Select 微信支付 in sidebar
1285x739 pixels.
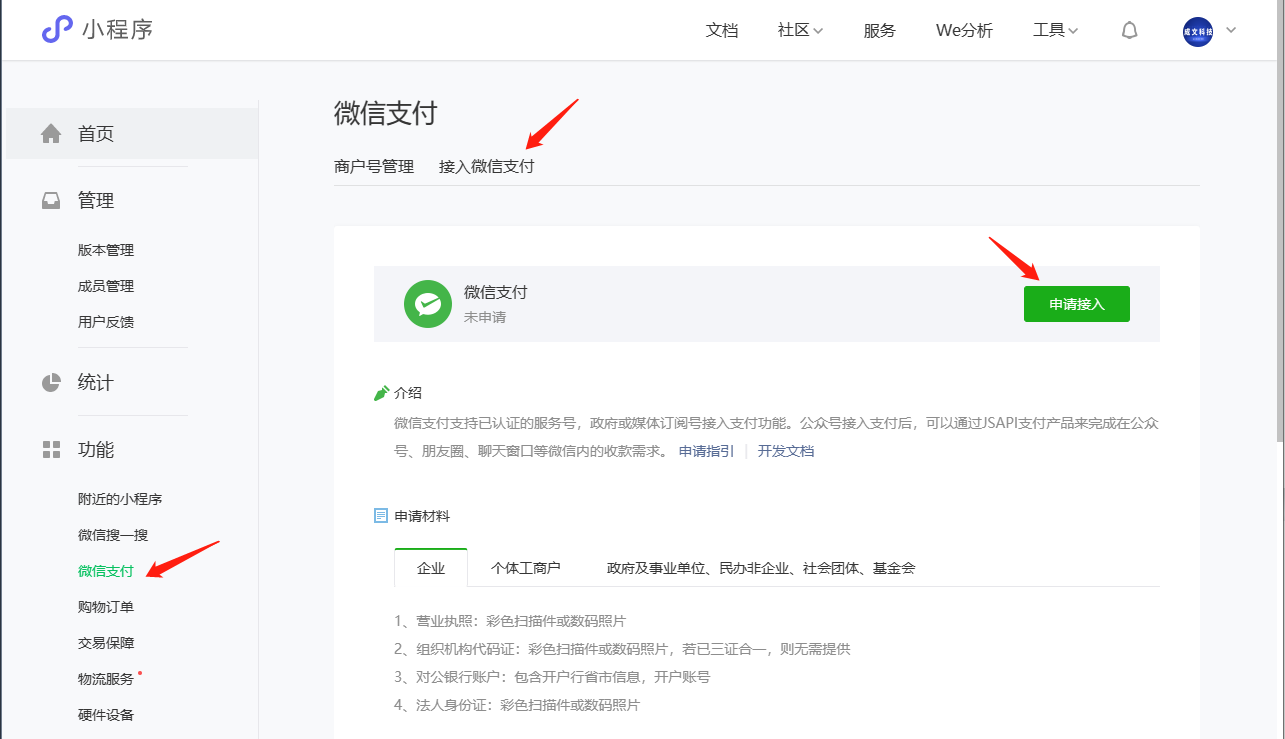(106, 571)
